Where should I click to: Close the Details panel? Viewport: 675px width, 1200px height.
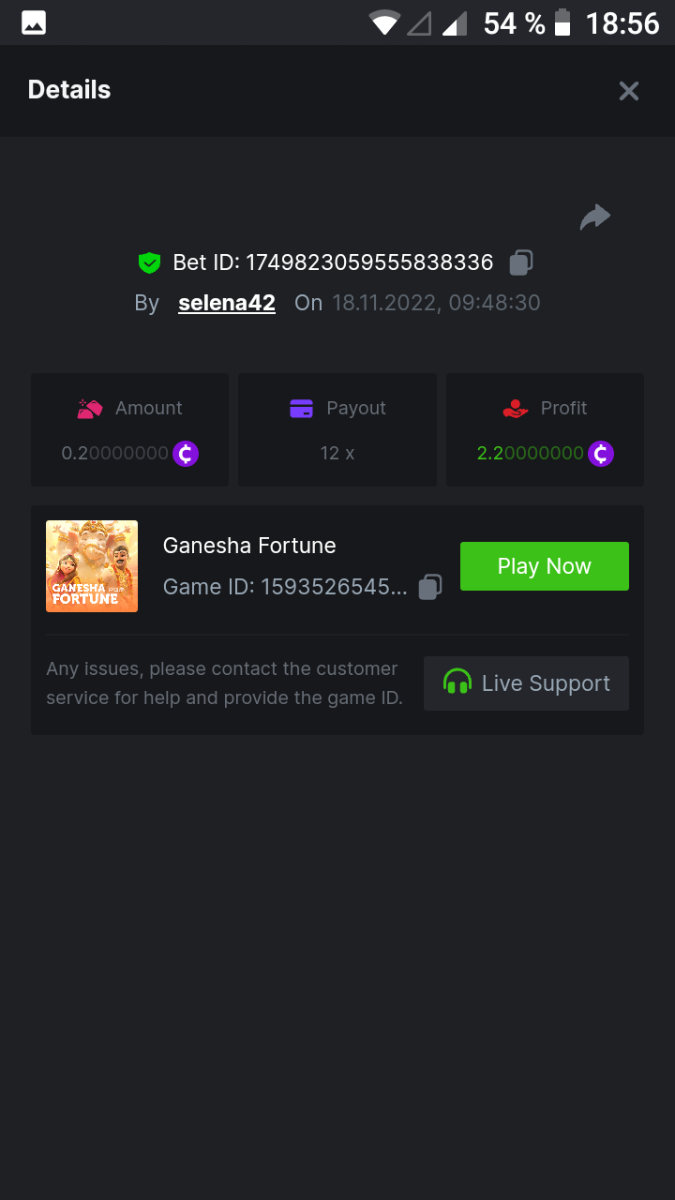629,91
